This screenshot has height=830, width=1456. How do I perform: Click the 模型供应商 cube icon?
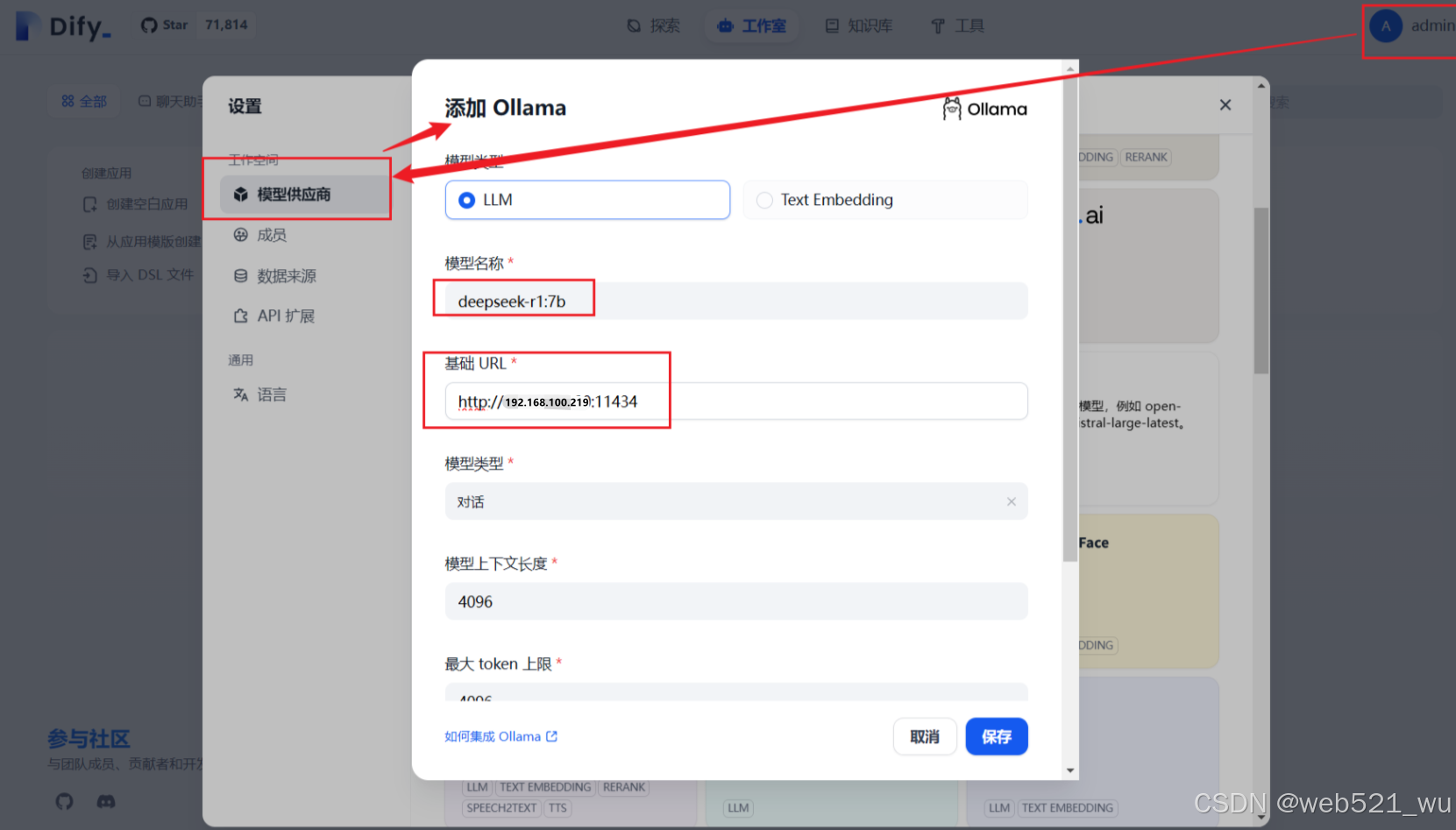241,195
